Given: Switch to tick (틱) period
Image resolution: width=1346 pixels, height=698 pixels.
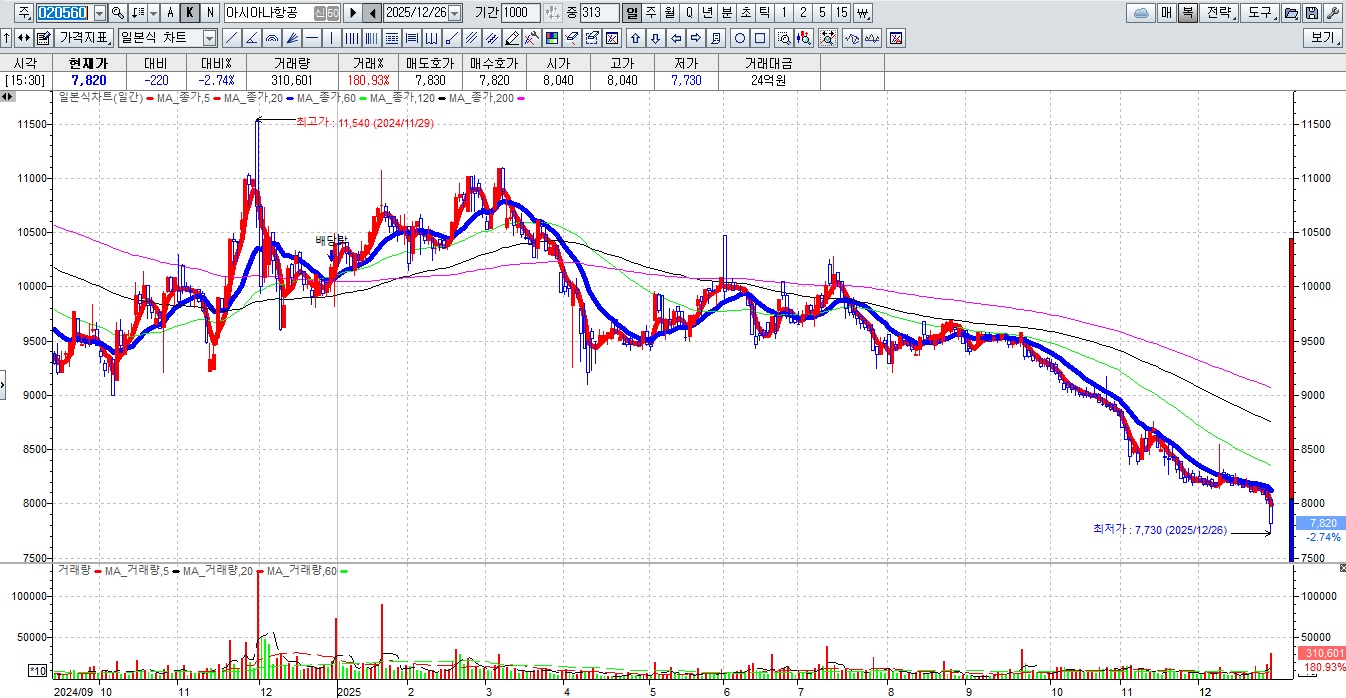Looking at the screenshot, I should [764, 13].
